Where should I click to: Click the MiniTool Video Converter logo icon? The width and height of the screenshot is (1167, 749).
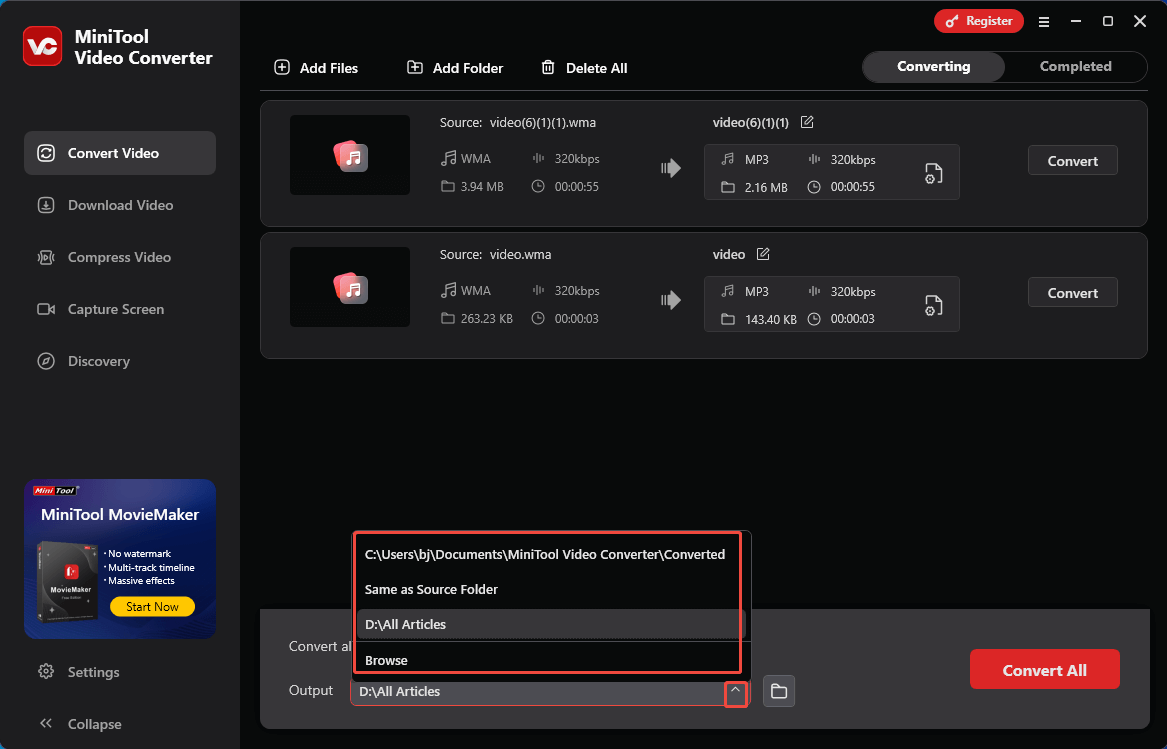(42, 46)
